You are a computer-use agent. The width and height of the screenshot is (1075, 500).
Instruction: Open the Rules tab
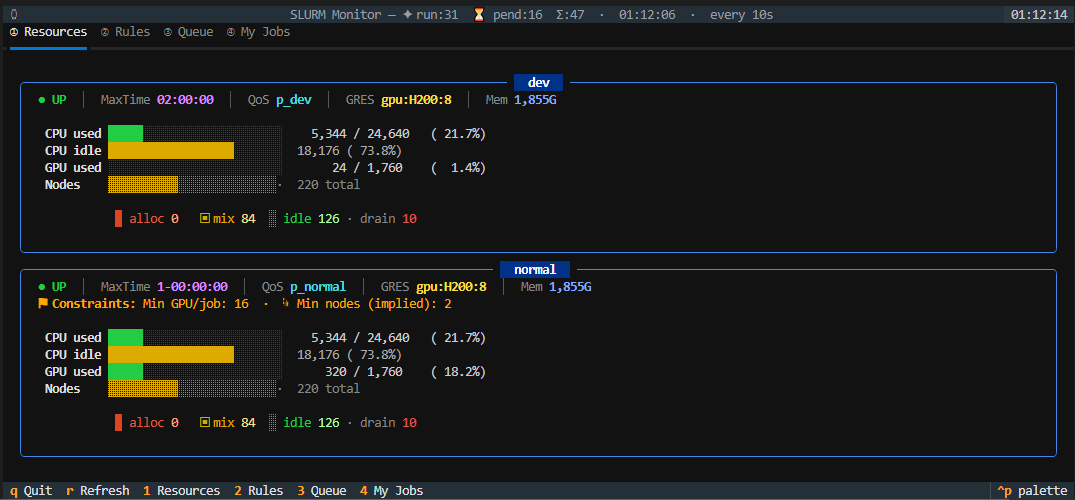click(125, 32)
